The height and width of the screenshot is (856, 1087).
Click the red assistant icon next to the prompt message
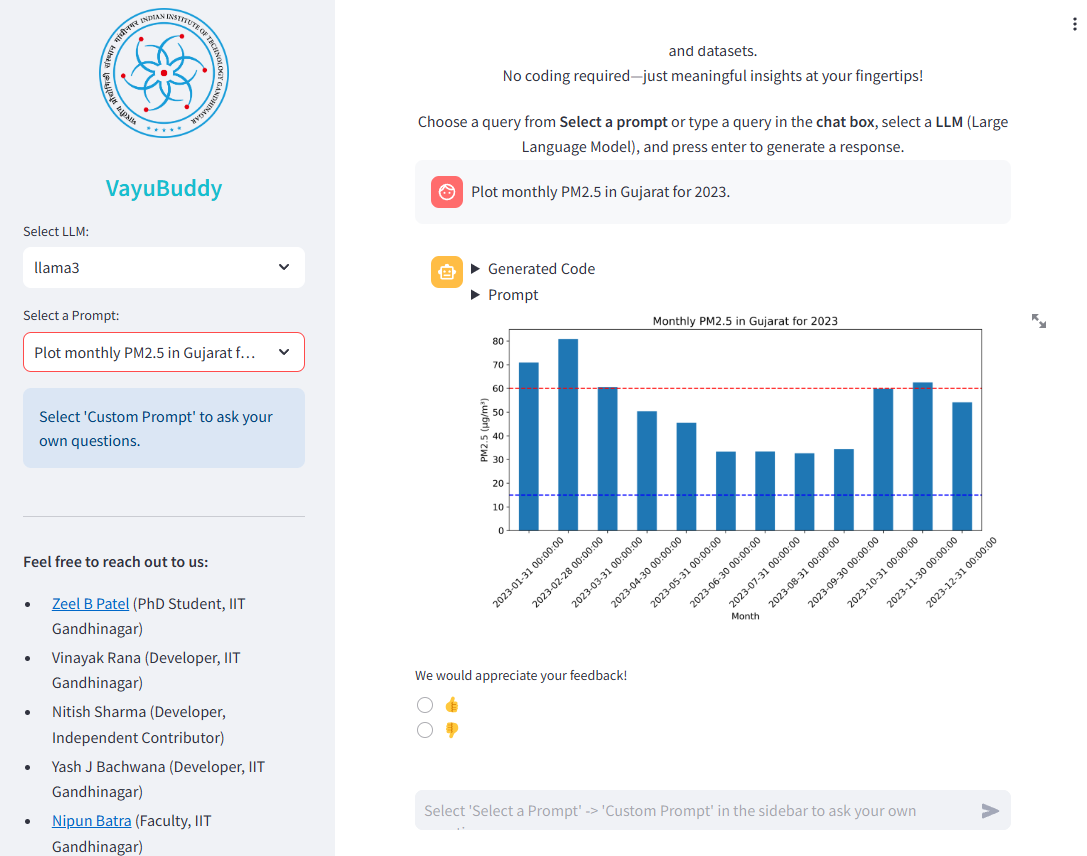(446, 191)
